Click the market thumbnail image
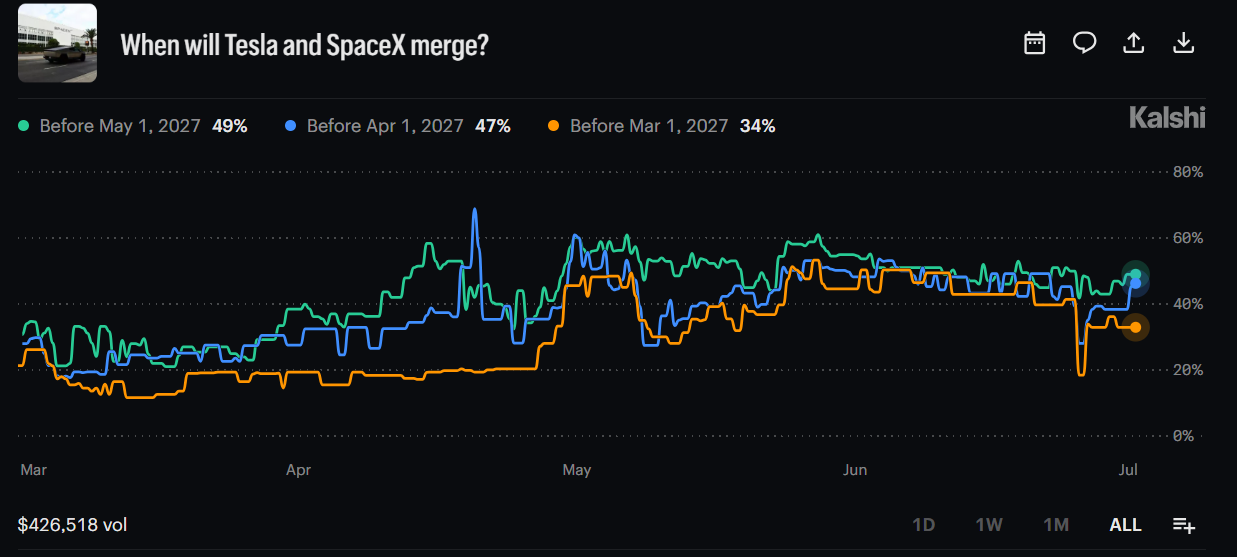Viewport: 1237px width, 557px height. [x=58, y=43]
